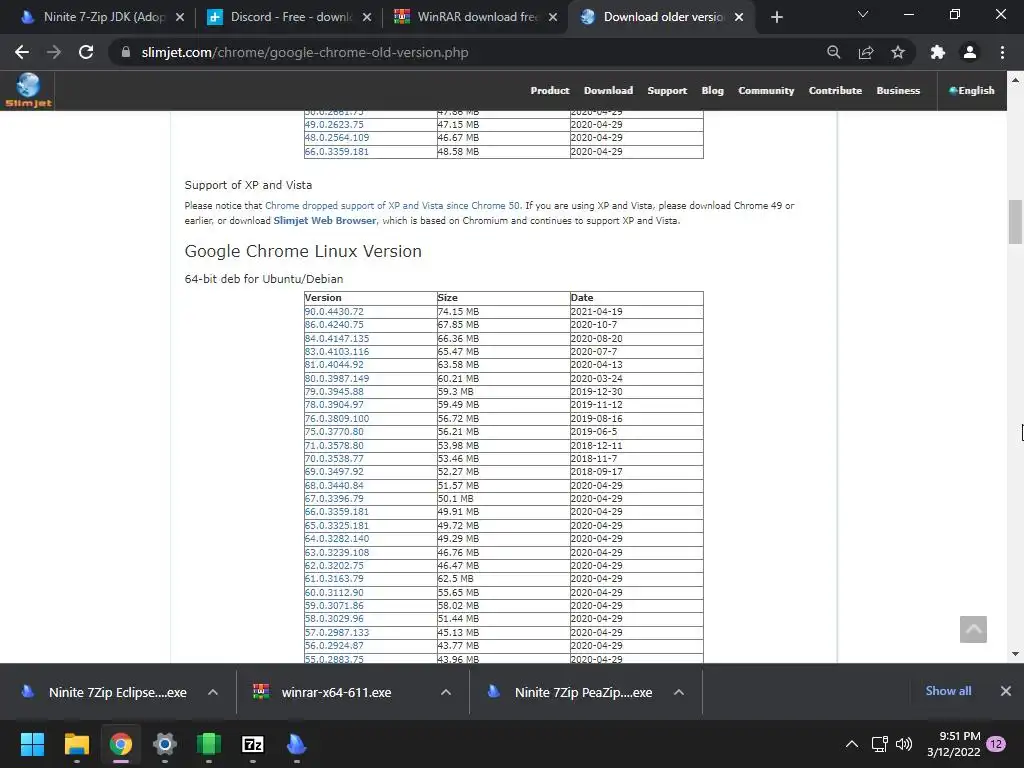Show all downloads
The height and width of the screenshot is (768, 1024).
[948, 691]
